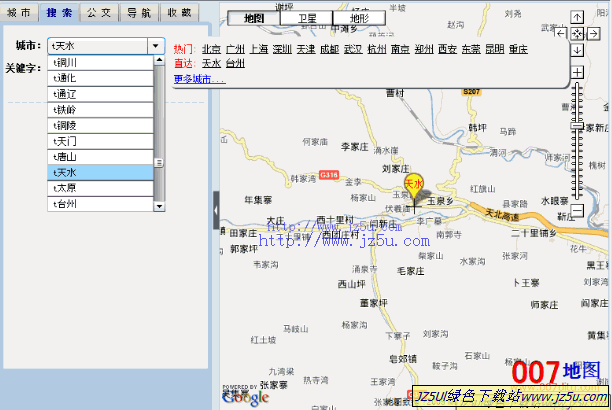Click the city list scrollbar down arrow
The image size is (612, 410).
coord(159,206)
